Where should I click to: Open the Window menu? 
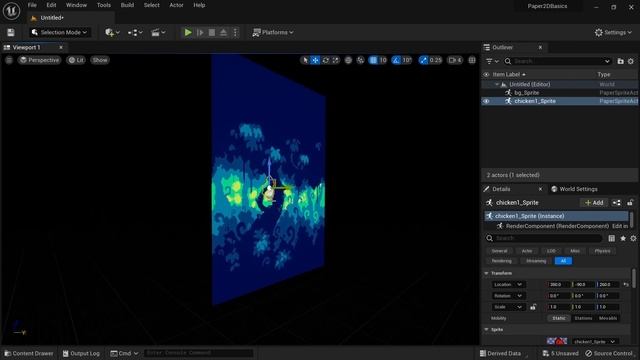(x=76, y=5)
